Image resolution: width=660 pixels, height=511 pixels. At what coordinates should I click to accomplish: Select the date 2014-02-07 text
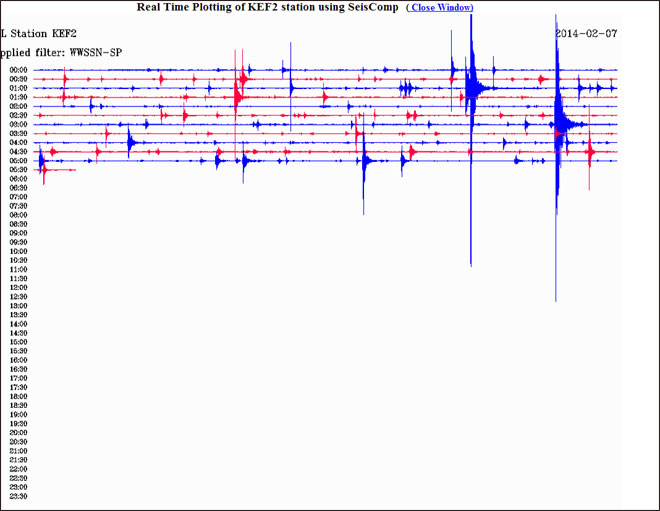(586, 33)
